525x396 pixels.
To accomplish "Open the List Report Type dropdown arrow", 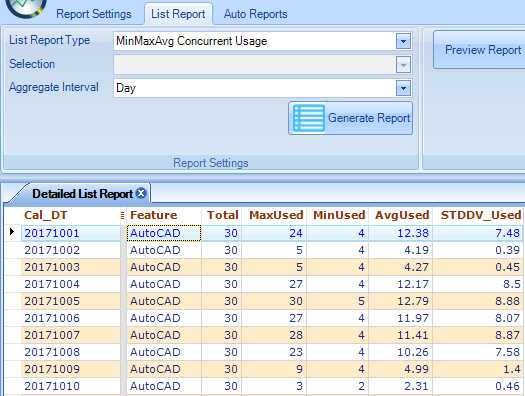I will click(403, 41).
